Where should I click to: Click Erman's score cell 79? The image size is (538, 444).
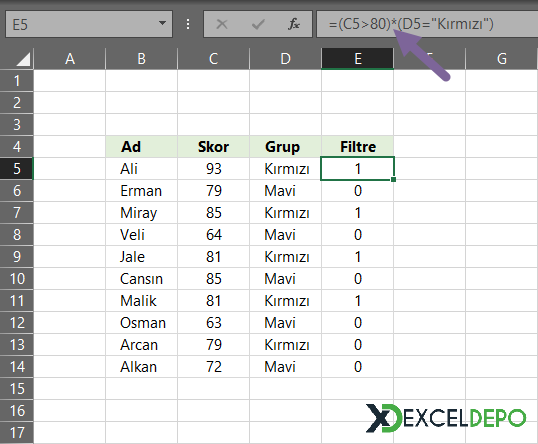pos(213,190)
